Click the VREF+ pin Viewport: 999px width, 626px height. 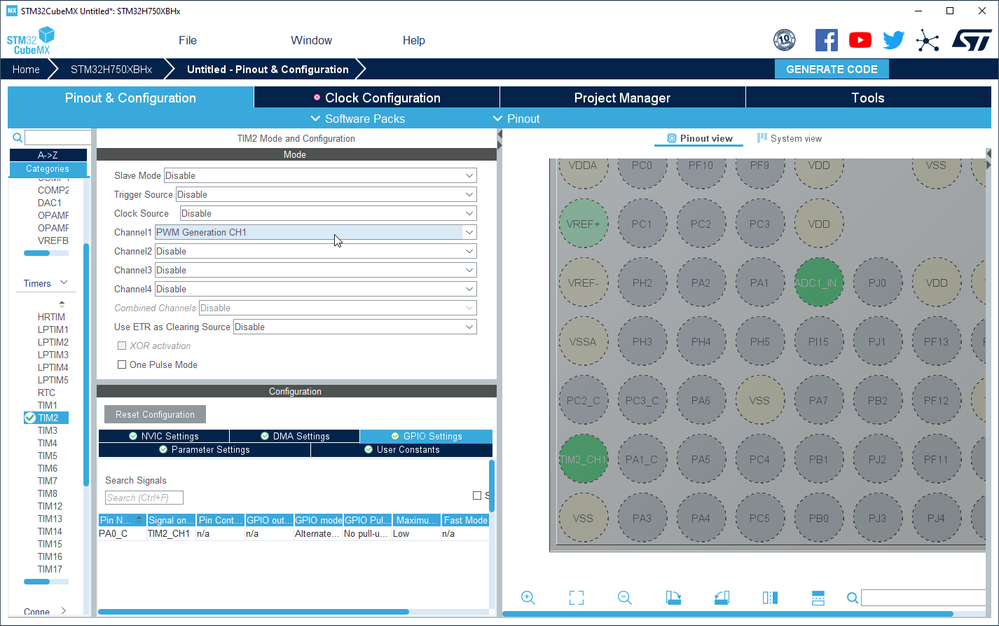pos(583,224)
